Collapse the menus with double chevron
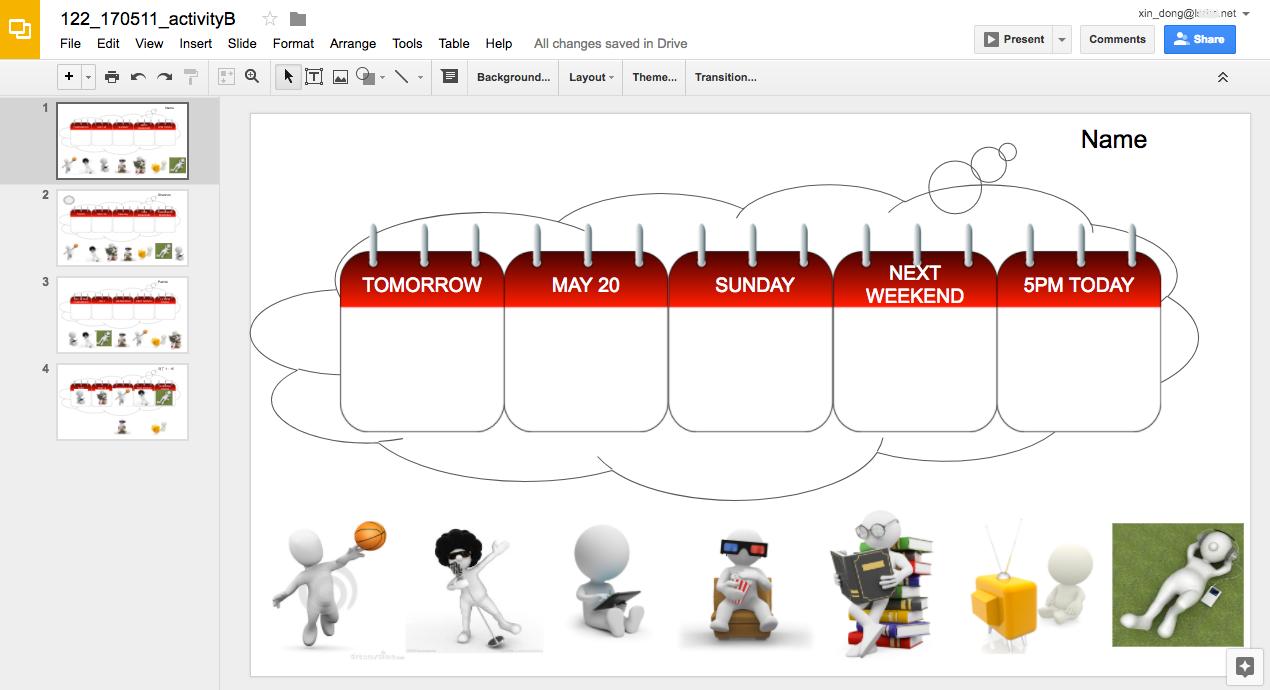This screenshot has height=690, width=1270. tap(1222, 77)
